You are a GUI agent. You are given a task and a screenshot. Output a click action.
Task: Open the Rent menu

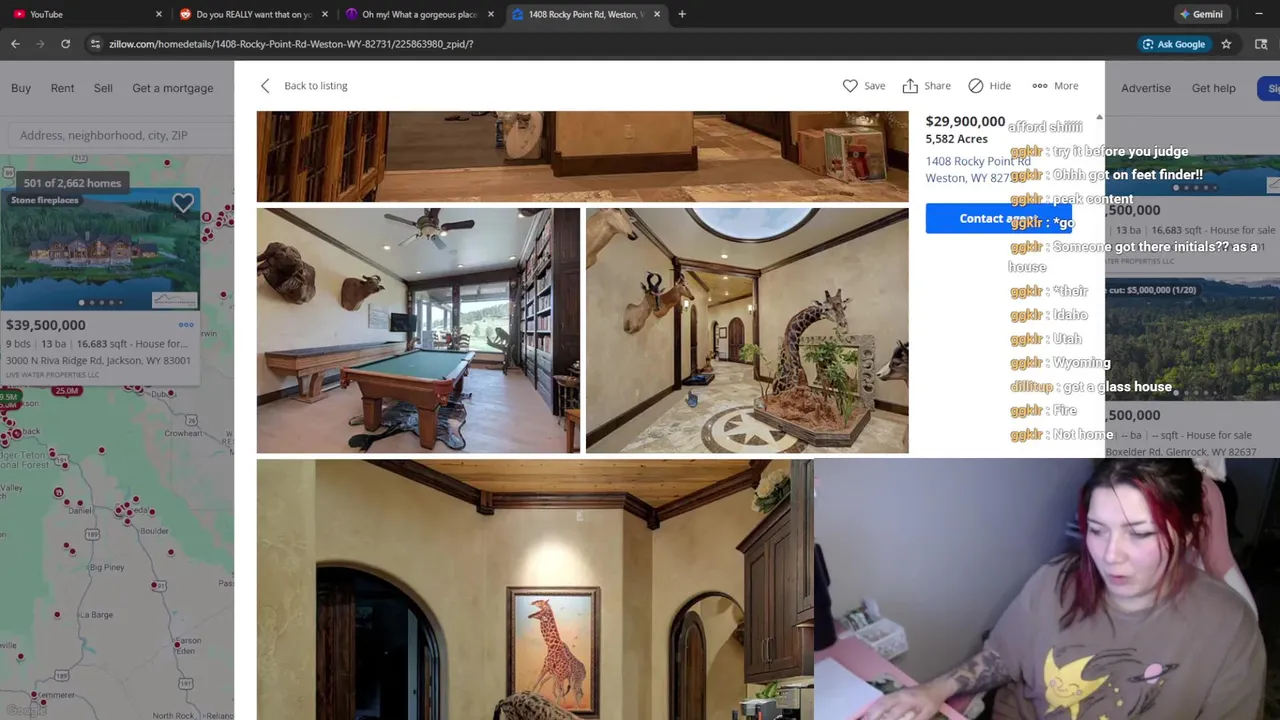click(x=62, y=88)
